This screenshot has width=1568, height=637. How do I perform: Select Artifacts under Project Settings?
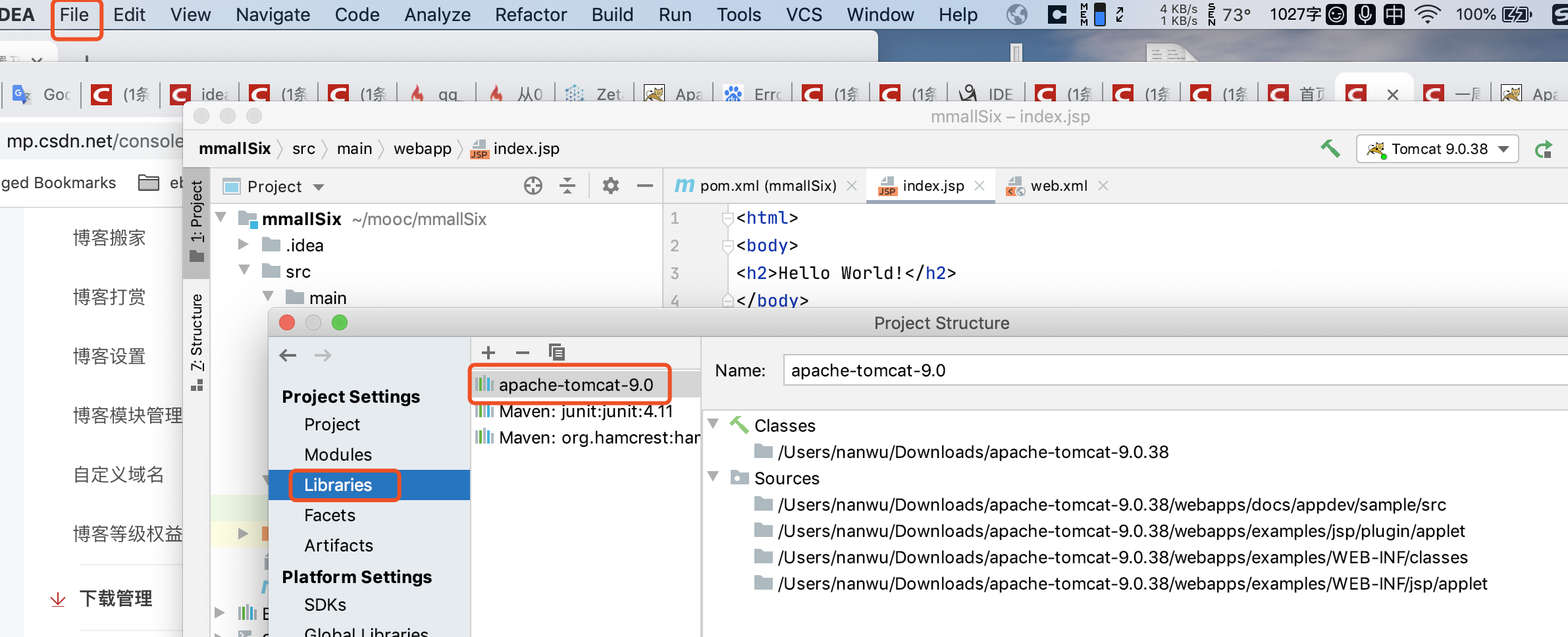pos(339,545)
